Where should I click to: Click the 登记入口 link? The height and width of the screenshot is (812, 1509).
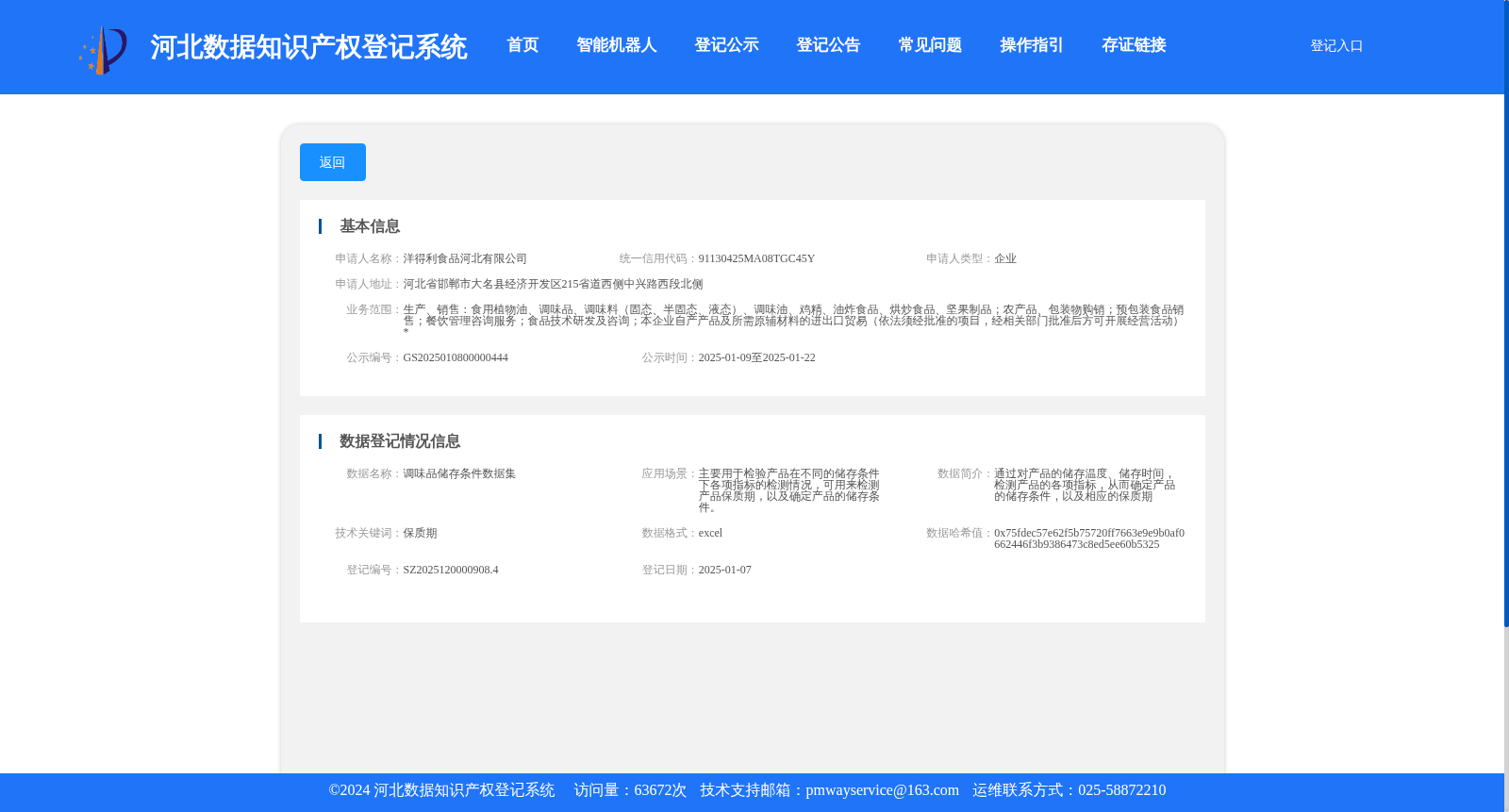point(1336,46)
